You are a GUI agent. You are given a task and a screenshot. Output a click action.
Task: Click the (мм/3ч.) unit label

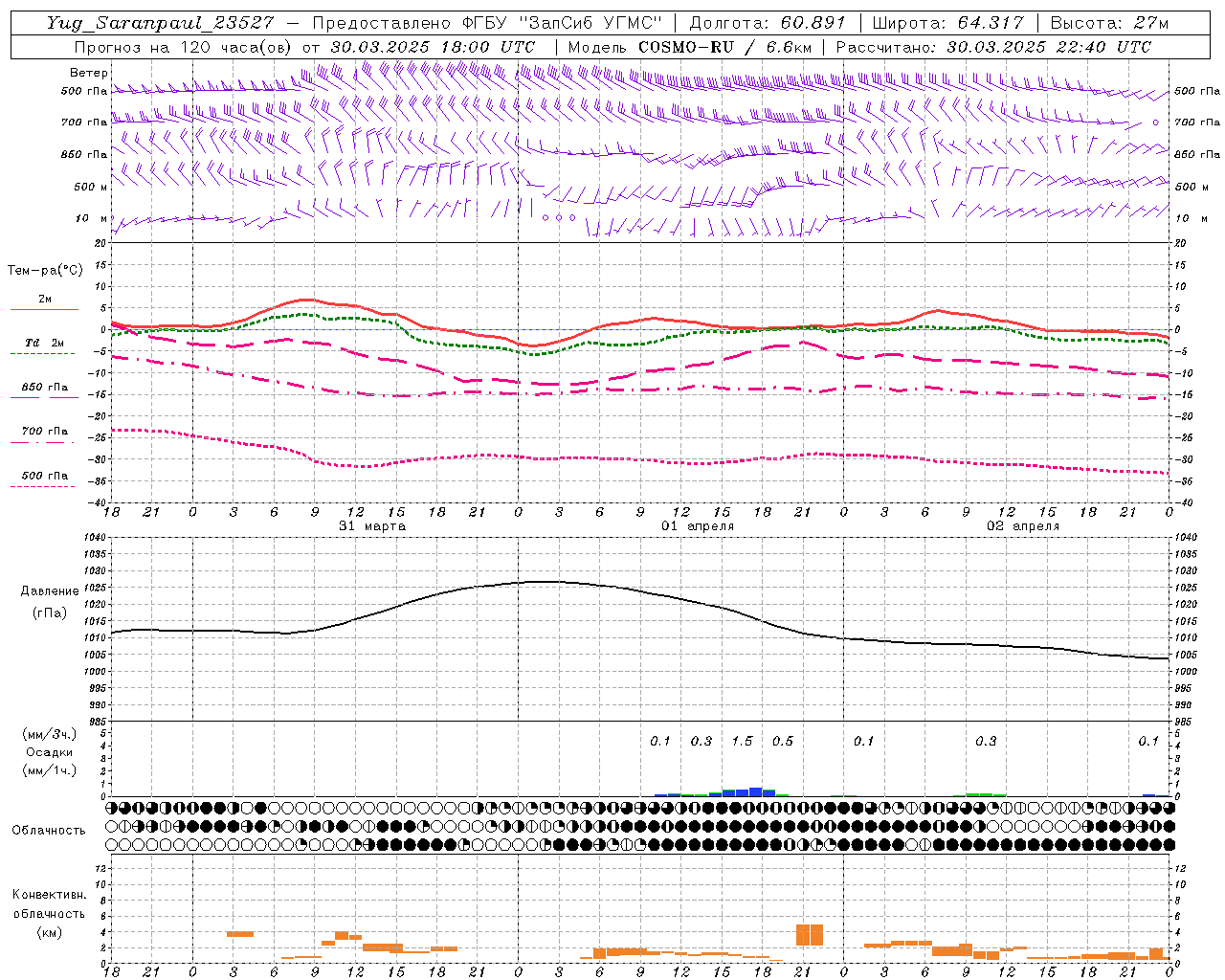point(50,734)
